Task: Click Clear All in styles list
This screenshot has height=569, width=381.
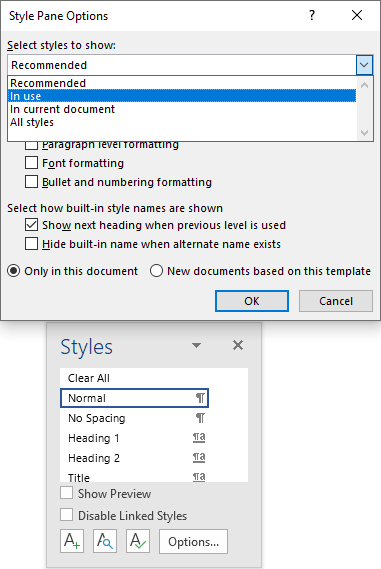Action: pyautogui.click(x=134, y=378)
